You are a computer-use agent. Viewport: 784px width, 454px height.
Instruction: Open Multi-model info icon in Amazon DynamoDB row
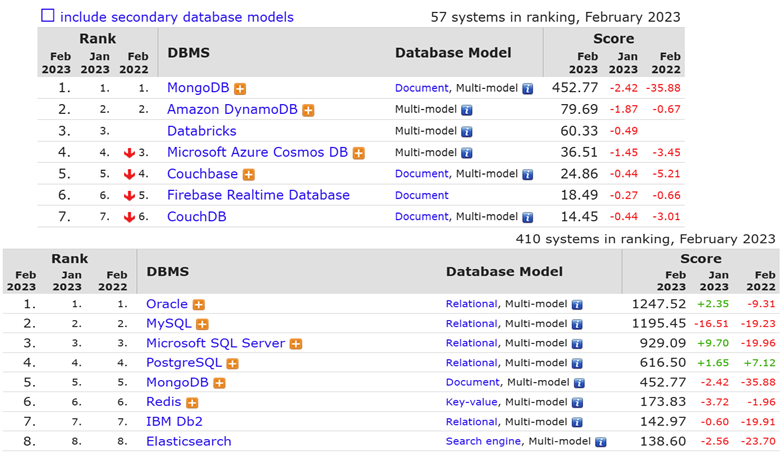click(466, 110)
